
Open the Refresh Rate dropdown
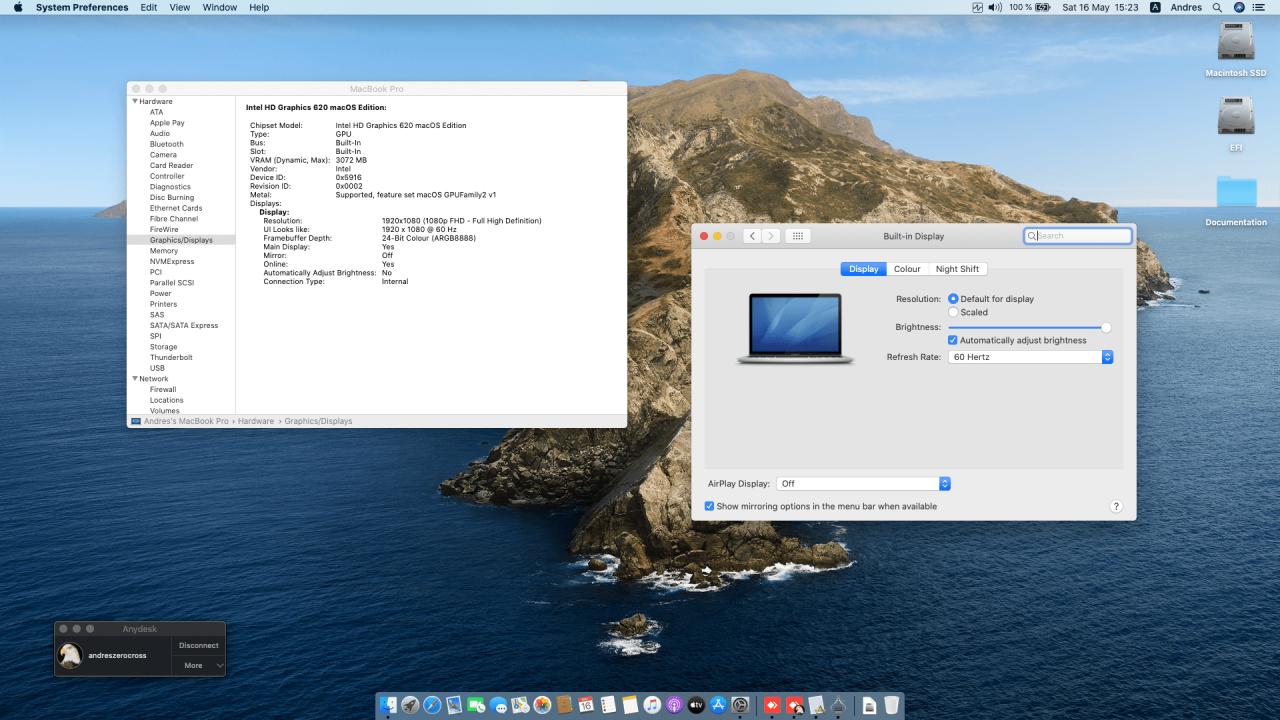pos(1030,357)
